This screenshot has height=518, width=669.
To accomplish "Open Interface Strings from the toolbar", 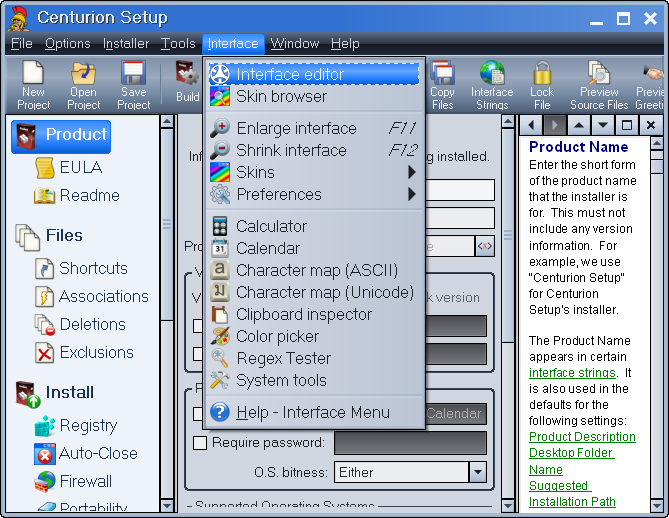I will click(492, 85).
